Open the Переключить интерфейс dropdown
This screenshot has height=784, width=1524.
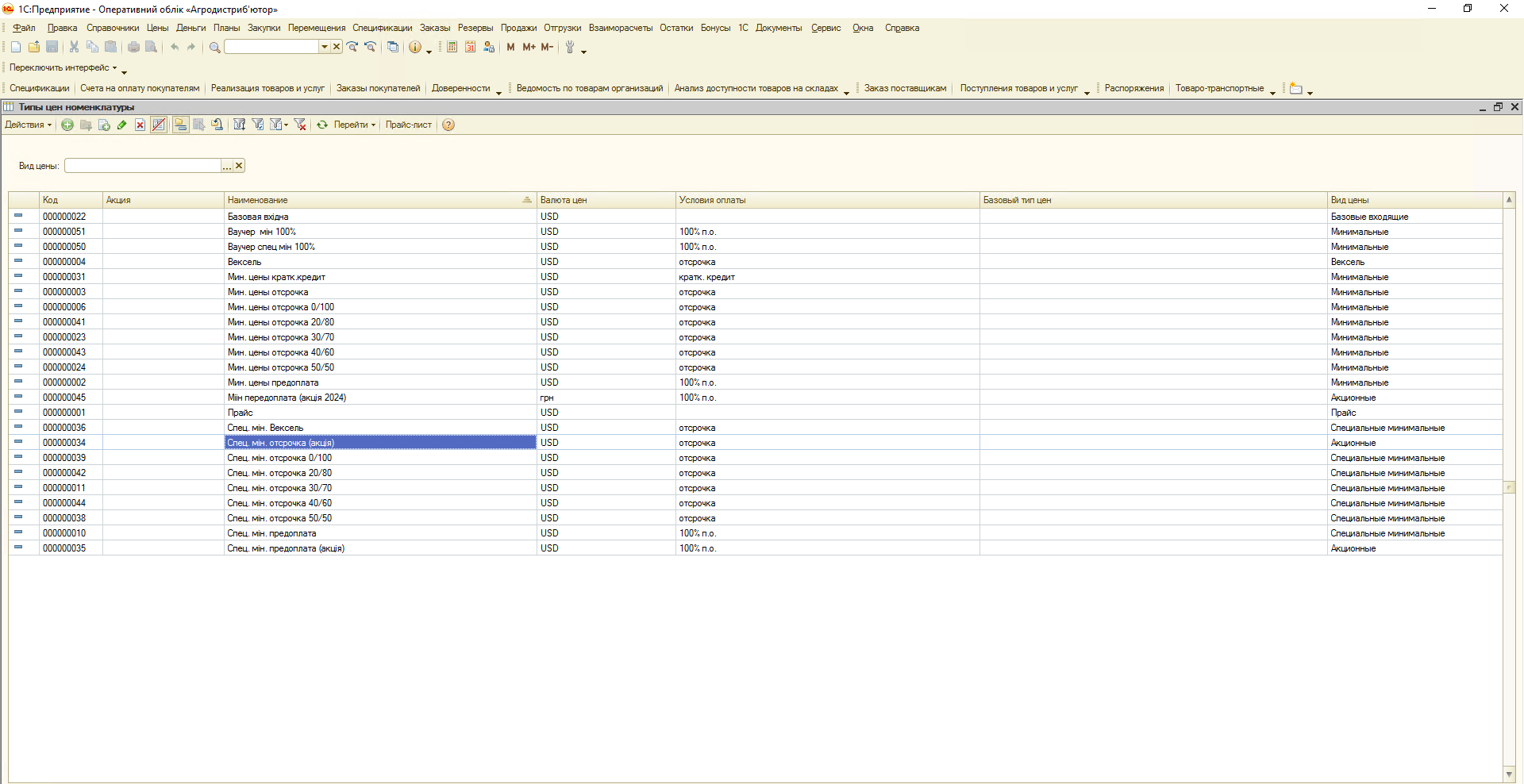[63, 68]
